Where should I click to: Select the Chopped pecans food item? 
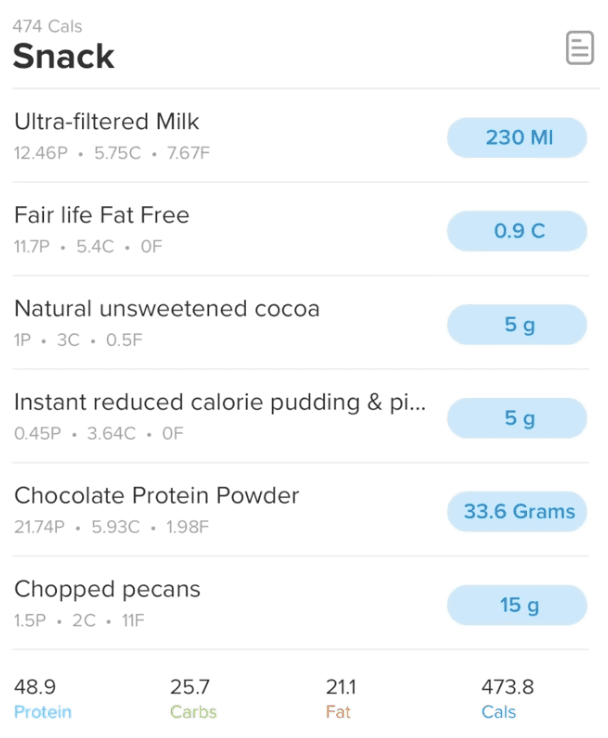pyautogui.click(x=107, y=589)
